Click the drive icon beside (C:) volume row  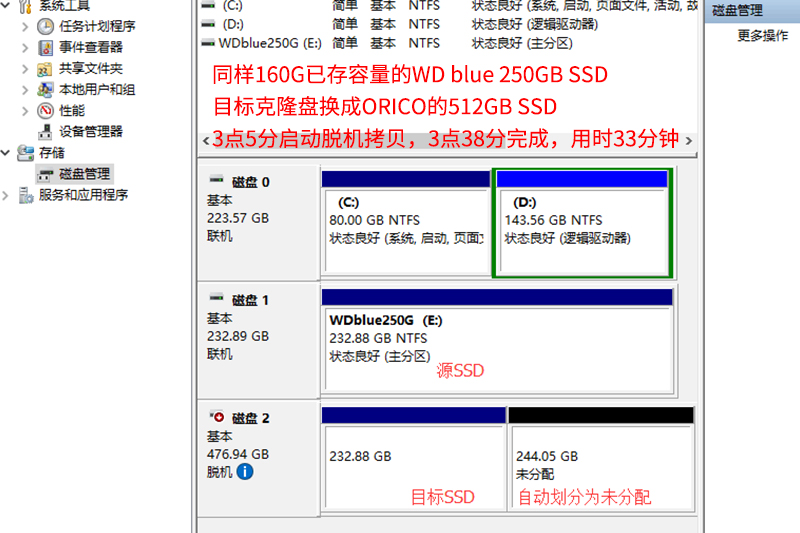tap(208, 5)
